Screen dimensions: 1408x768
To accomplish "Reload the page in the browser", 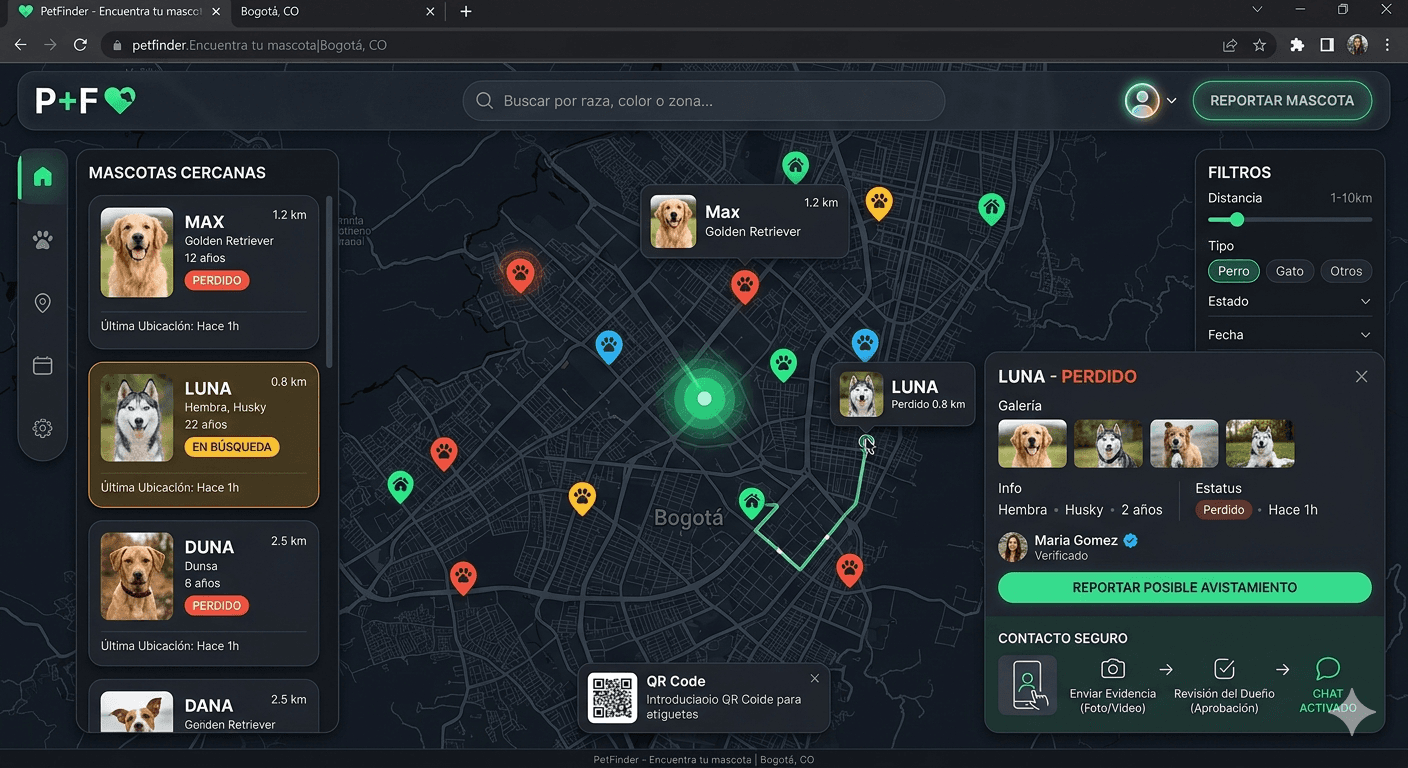I will click(81, 45).
